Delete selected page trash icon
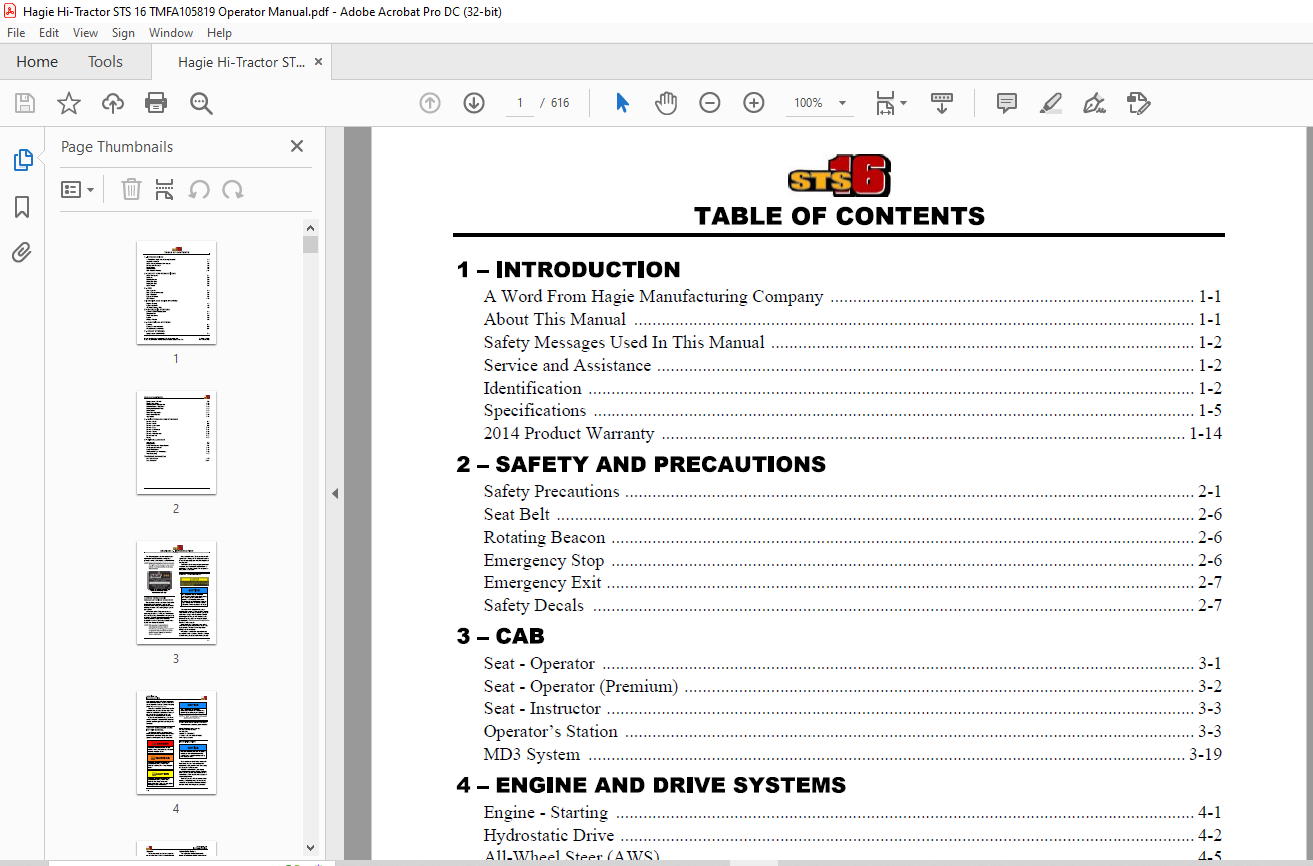This screenshot has width=1313, height=866. tap(131, 189)
